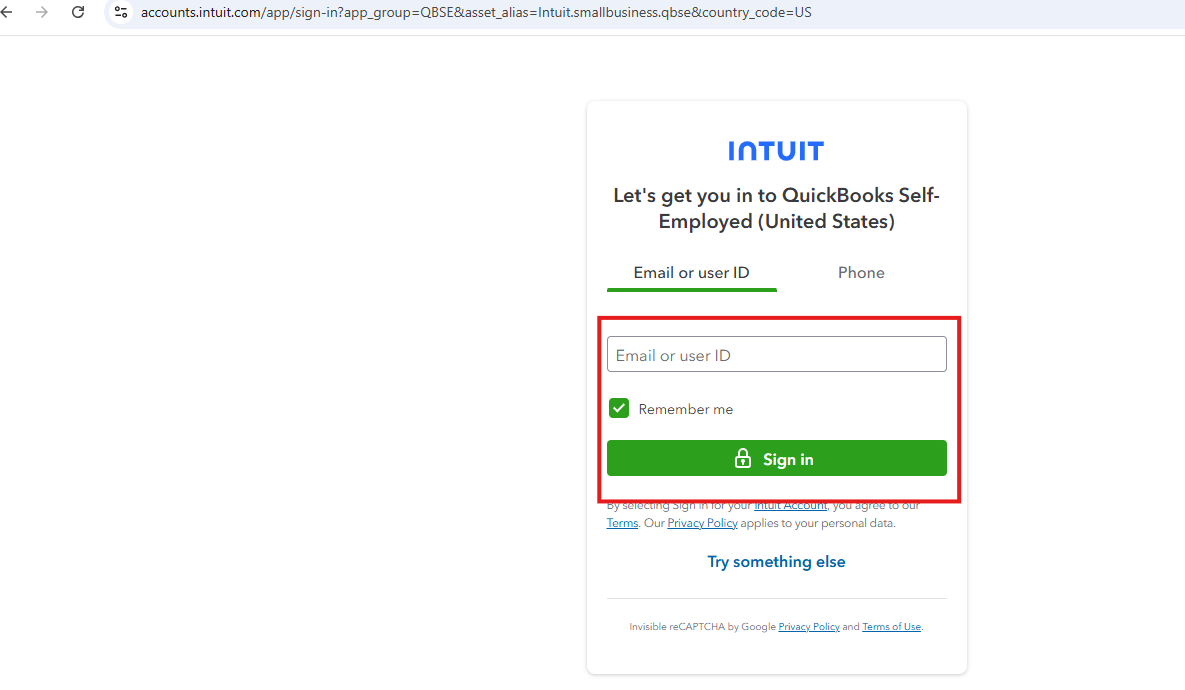This screenshot has height=690, width=1185.
Task: Click the green Sign in button
Action: [776, 459]
